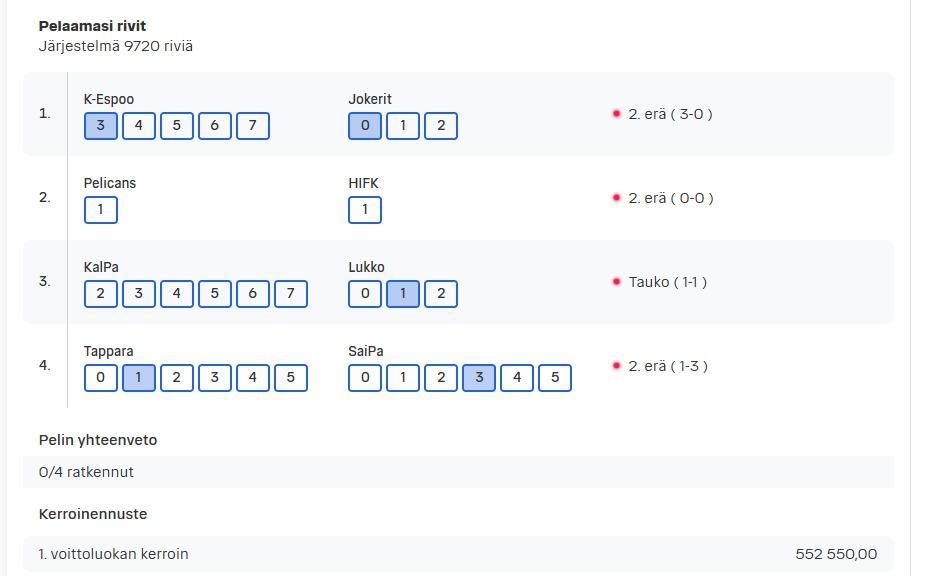Toggle SaiPa highlighted score box 3
Viewport: 939px width, 576px height.
(x=478, y=377)
